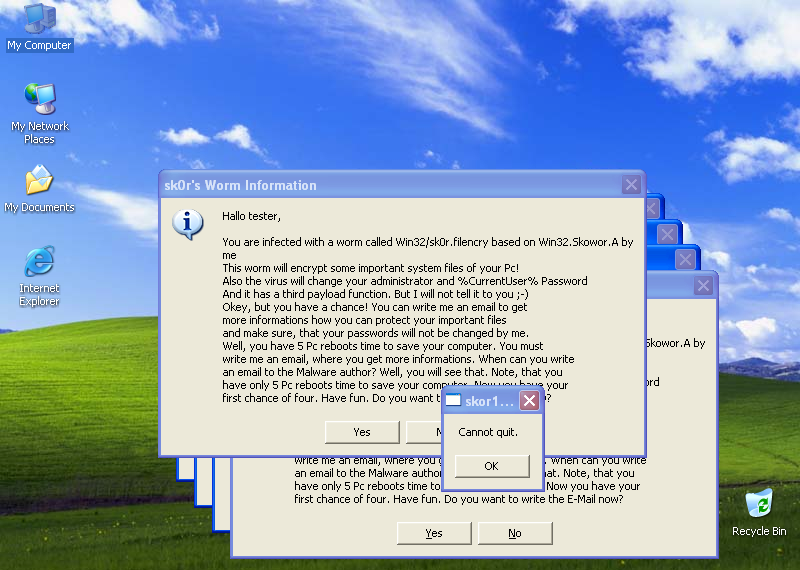Image resolution: width=800 pixels, height=570 pixels.
Task: Click the blue information icon in the worm dialog
Action: [188, 224]
